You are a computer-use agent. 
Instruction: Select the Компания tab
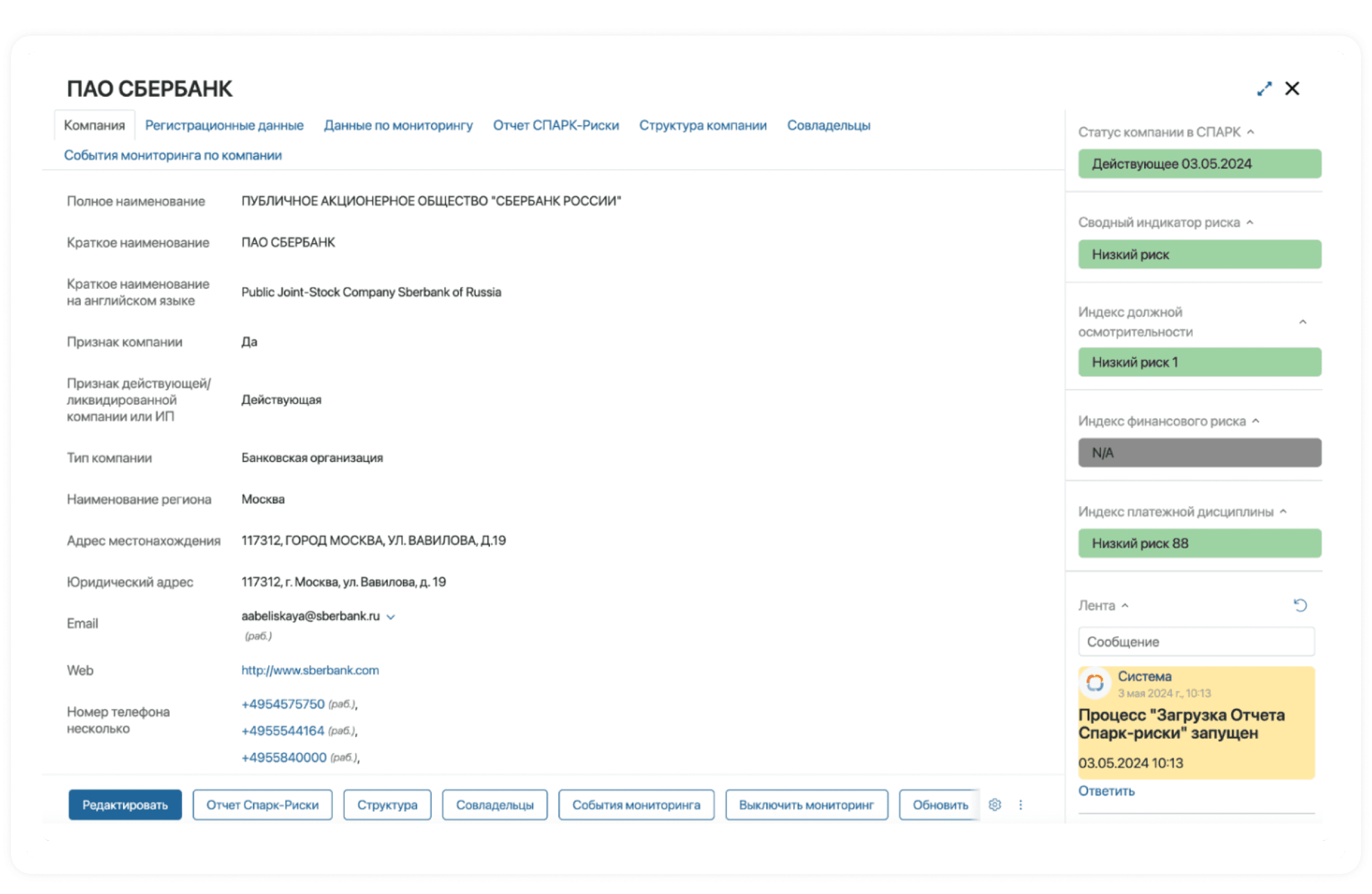click(94, 125)
